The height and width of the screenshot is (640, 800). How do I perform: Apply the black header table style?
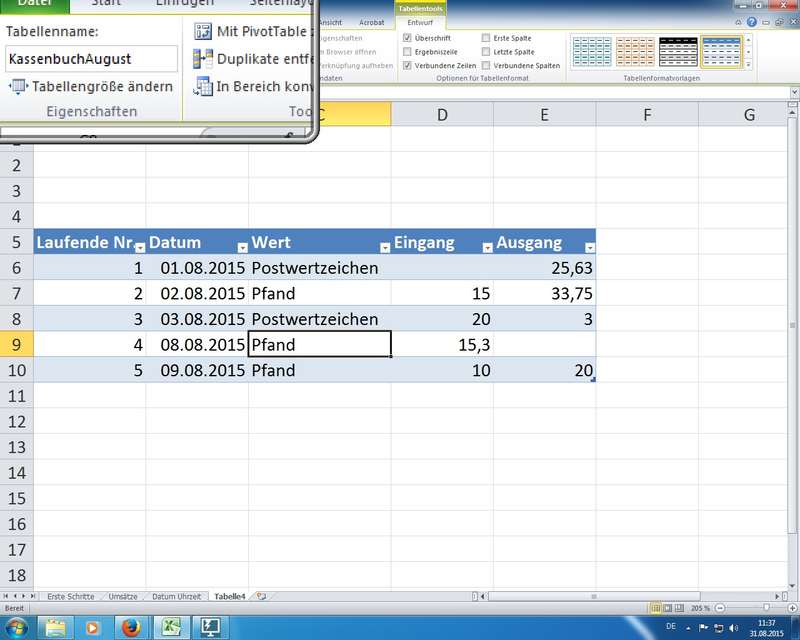click(x=678, y=52)
